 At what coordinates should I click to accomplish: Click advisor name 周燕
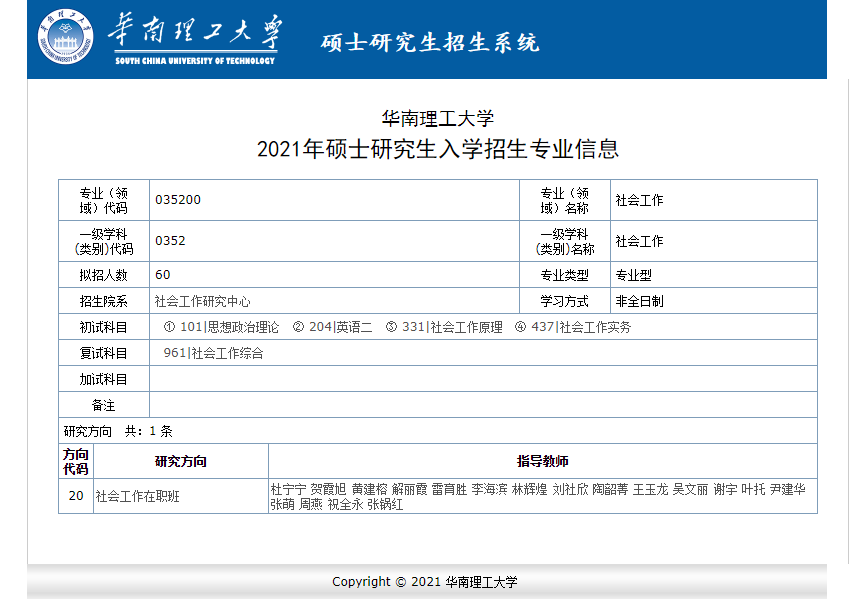click(310, 504)
